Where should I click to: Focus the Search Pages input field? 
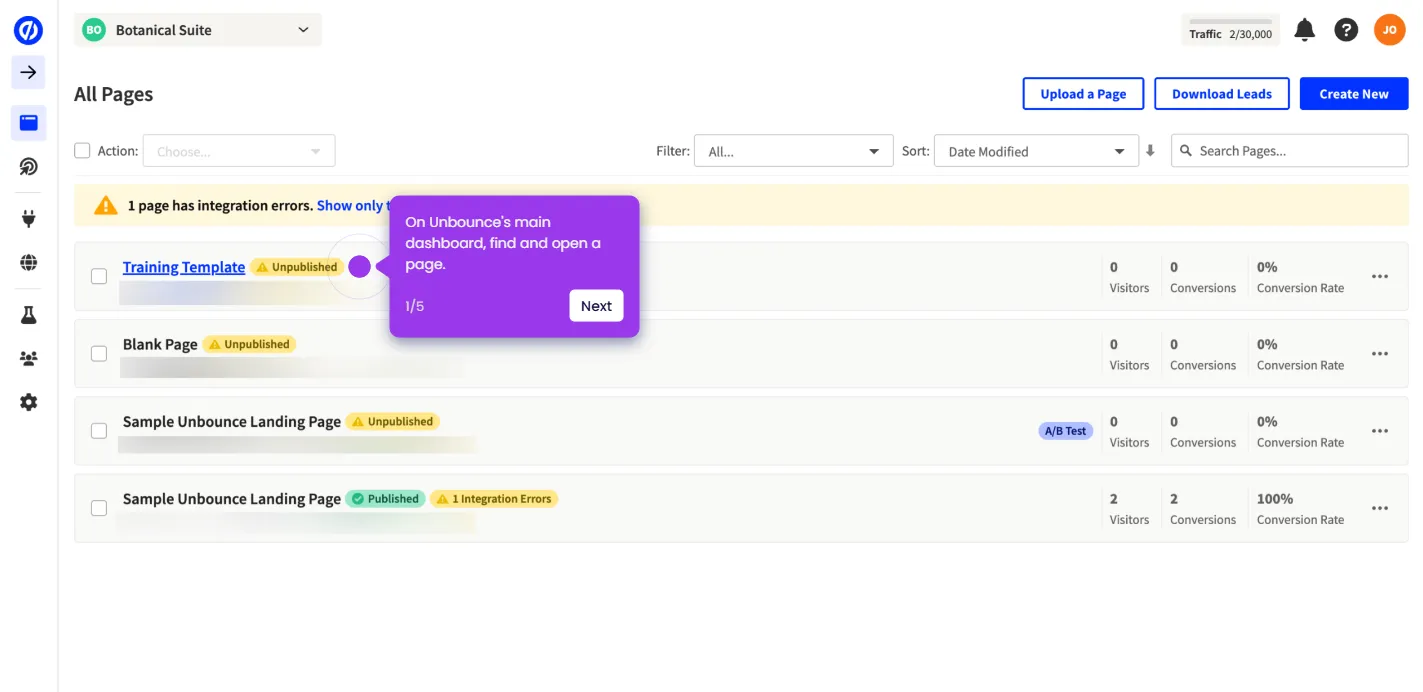[x=1290, y=151]
